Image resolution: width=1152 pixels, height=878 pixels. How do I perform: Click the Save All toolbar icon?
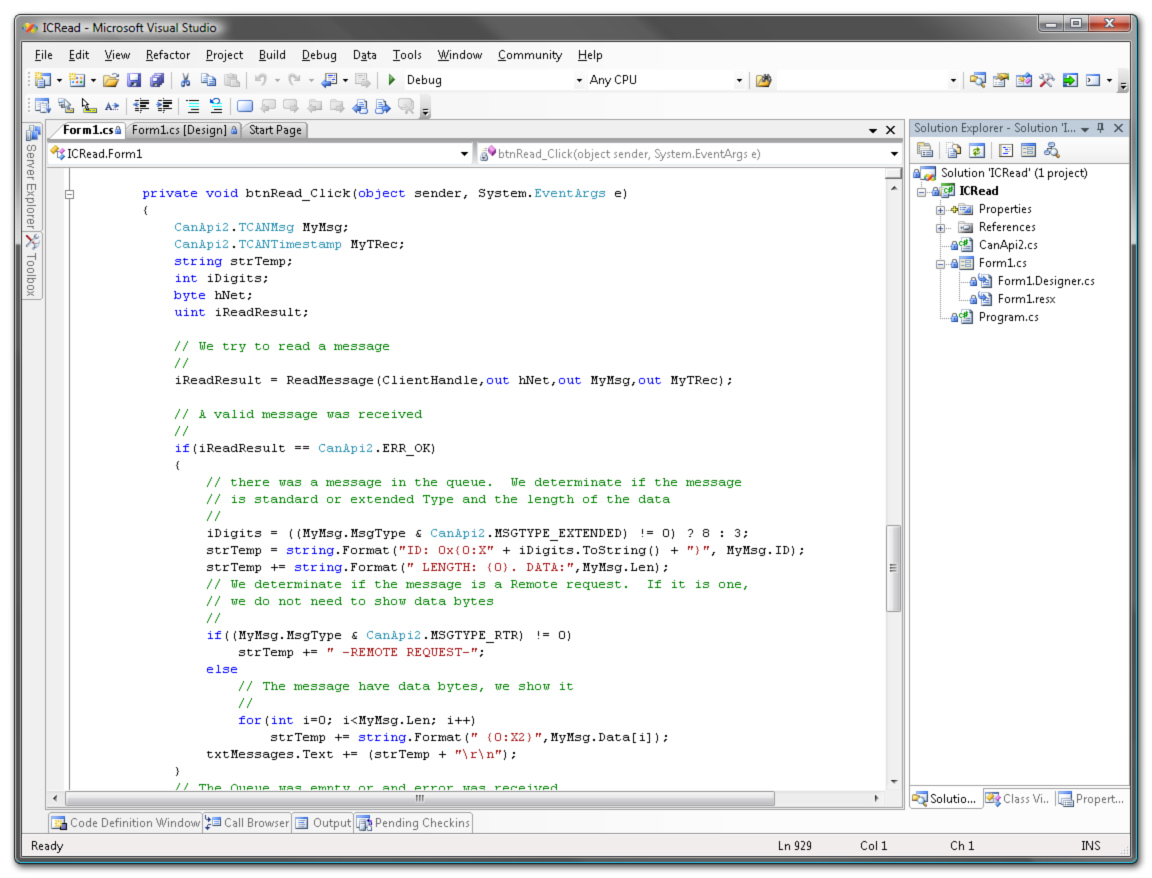[x=157, y=80]
